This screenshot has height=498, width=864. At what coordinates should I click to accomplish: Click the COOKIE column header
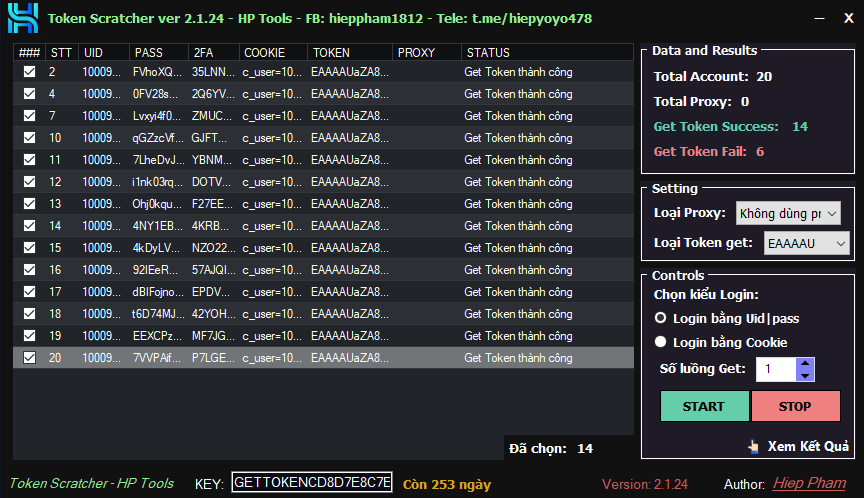coord(264,53)
